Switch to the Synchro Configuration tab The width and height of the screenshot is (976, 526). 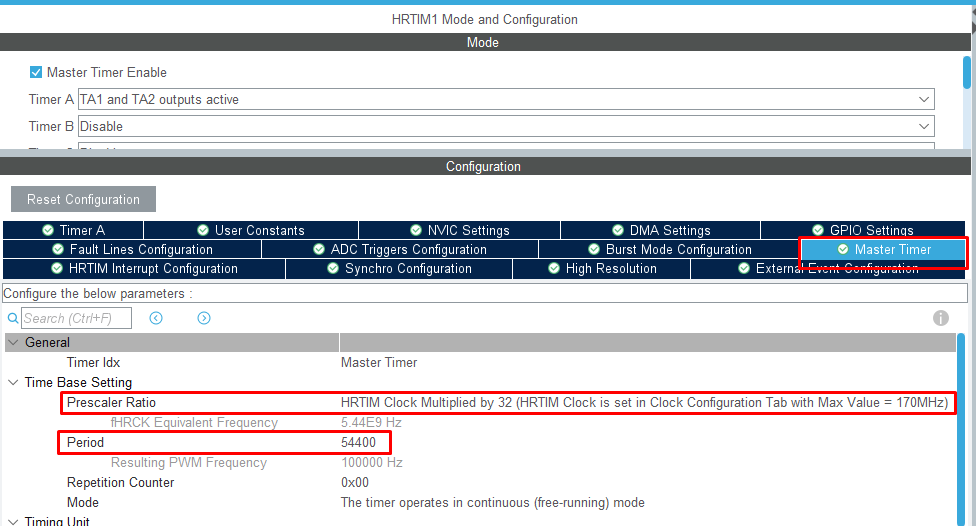point(399,268)
